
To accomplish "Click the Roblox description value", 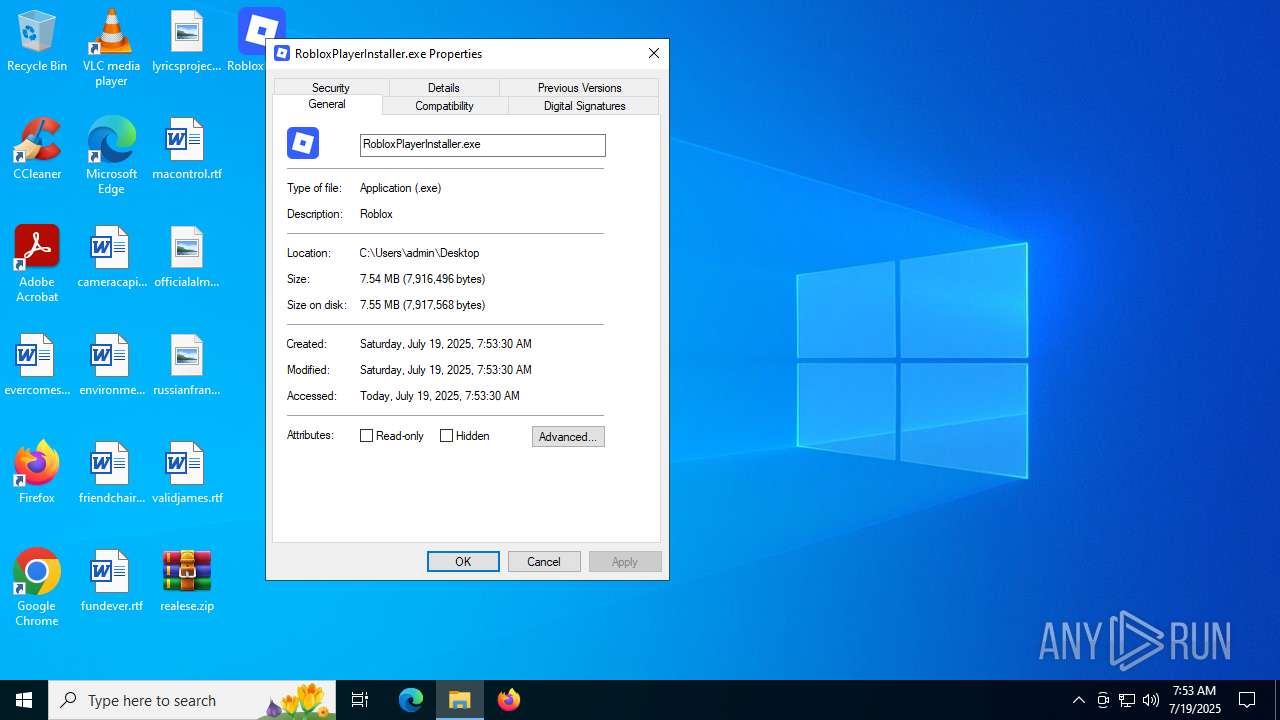I will pos(377,214).
